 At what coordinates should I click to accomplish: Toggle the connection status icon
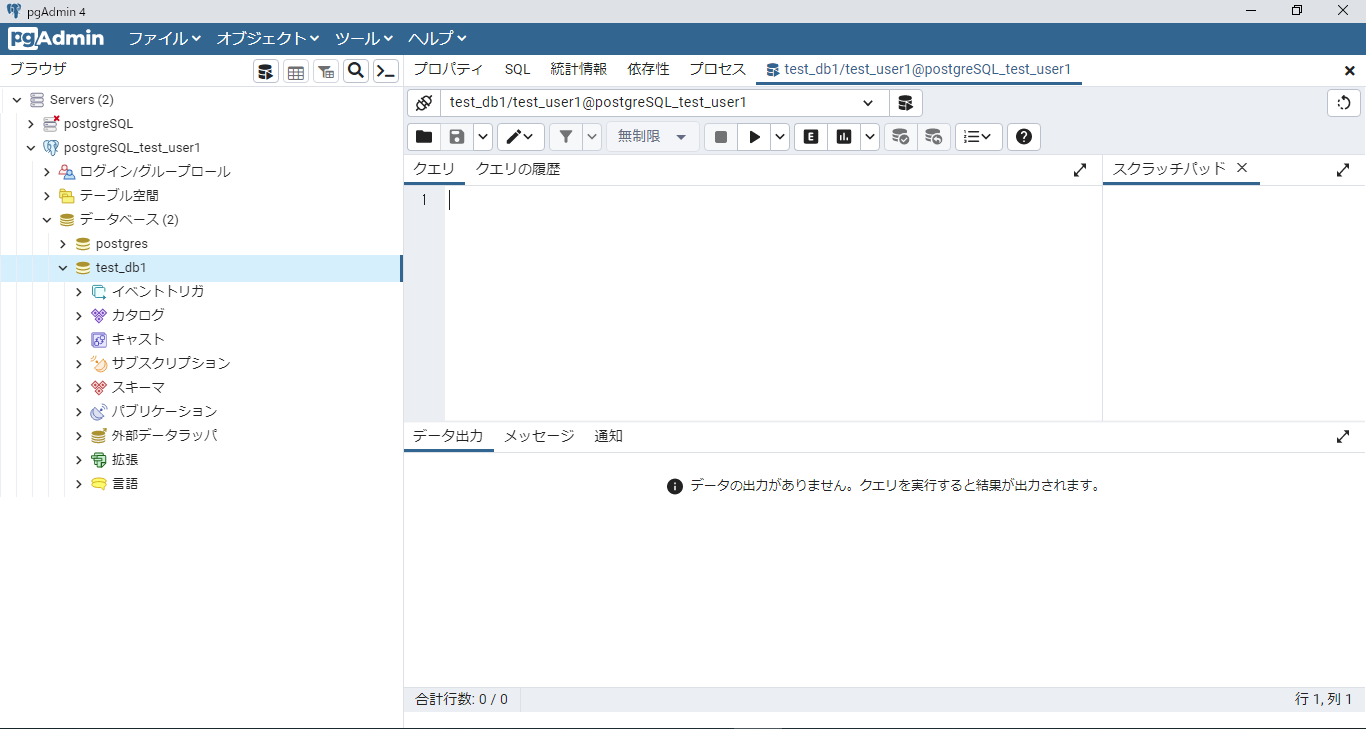point(424,103)
